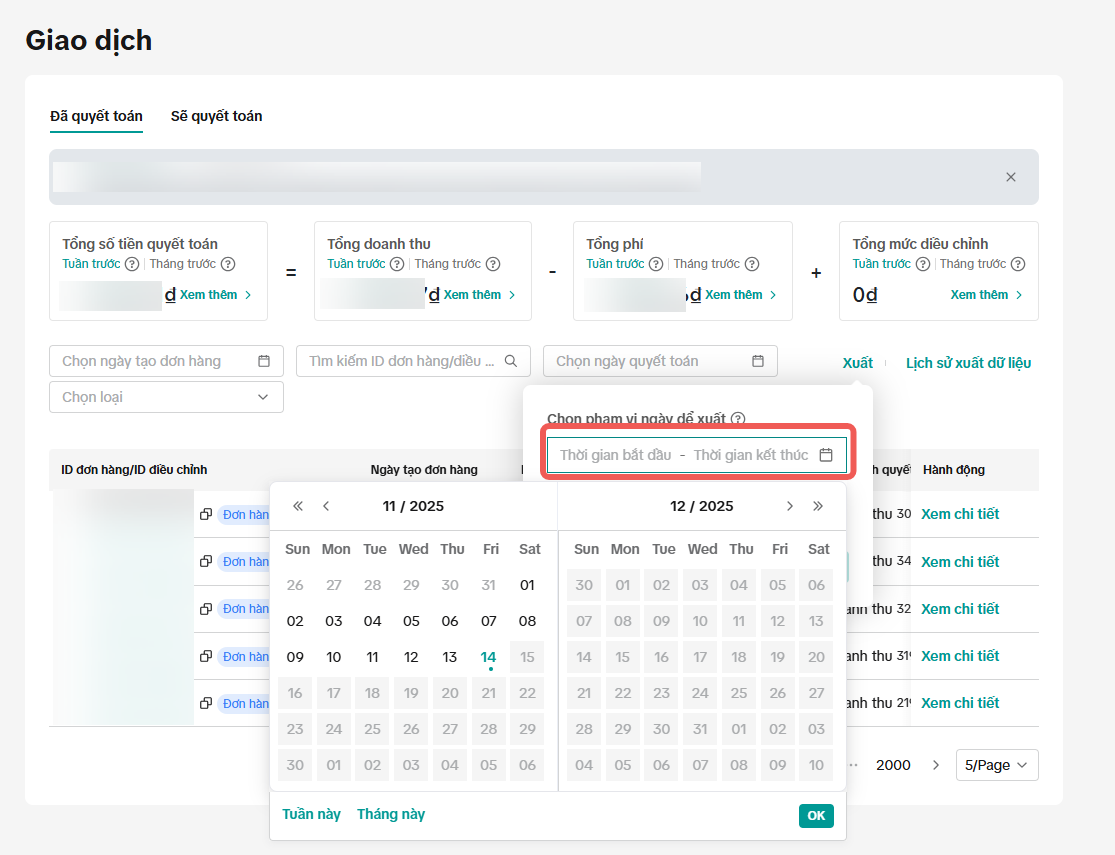Open the Chọn loại dropdown
The image size is (1115, 855).
(166, 397)
